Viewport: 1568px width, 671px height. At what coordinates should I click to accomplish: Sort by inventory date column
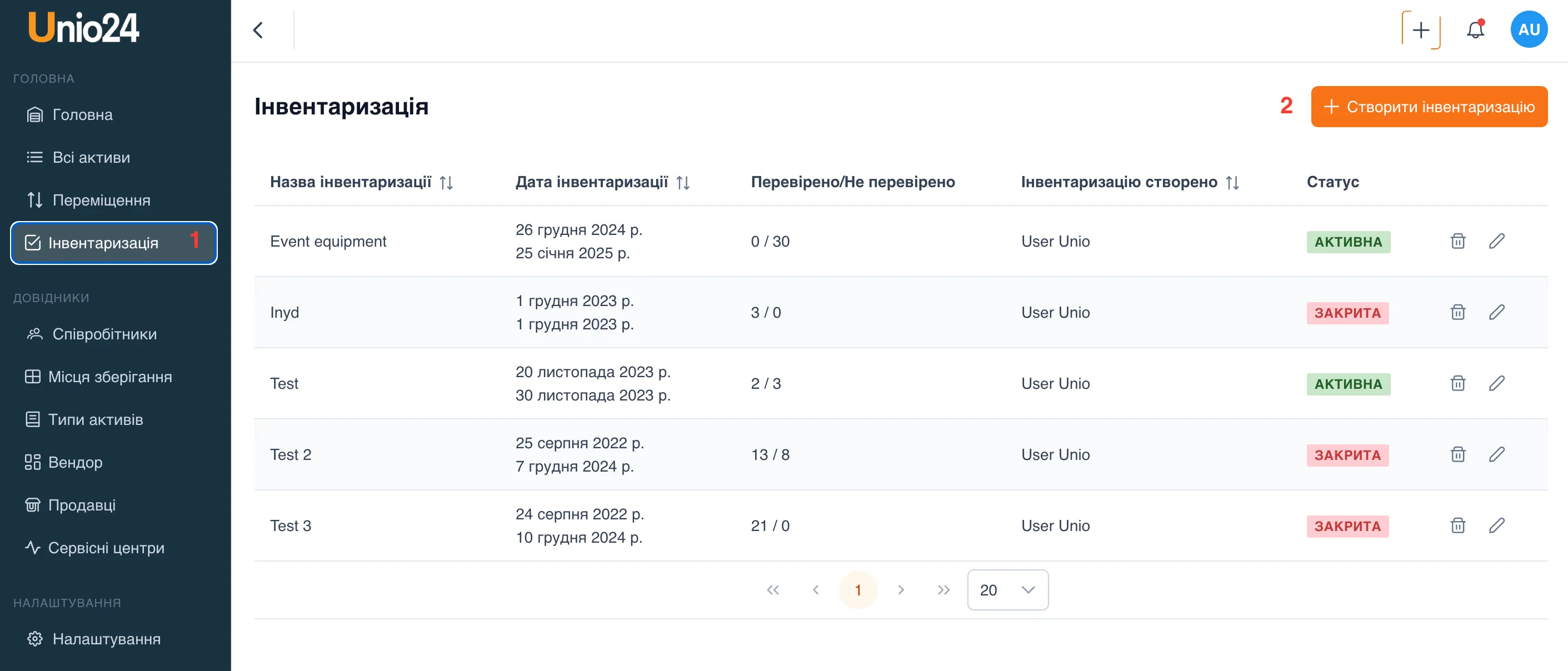click(682, 183)
